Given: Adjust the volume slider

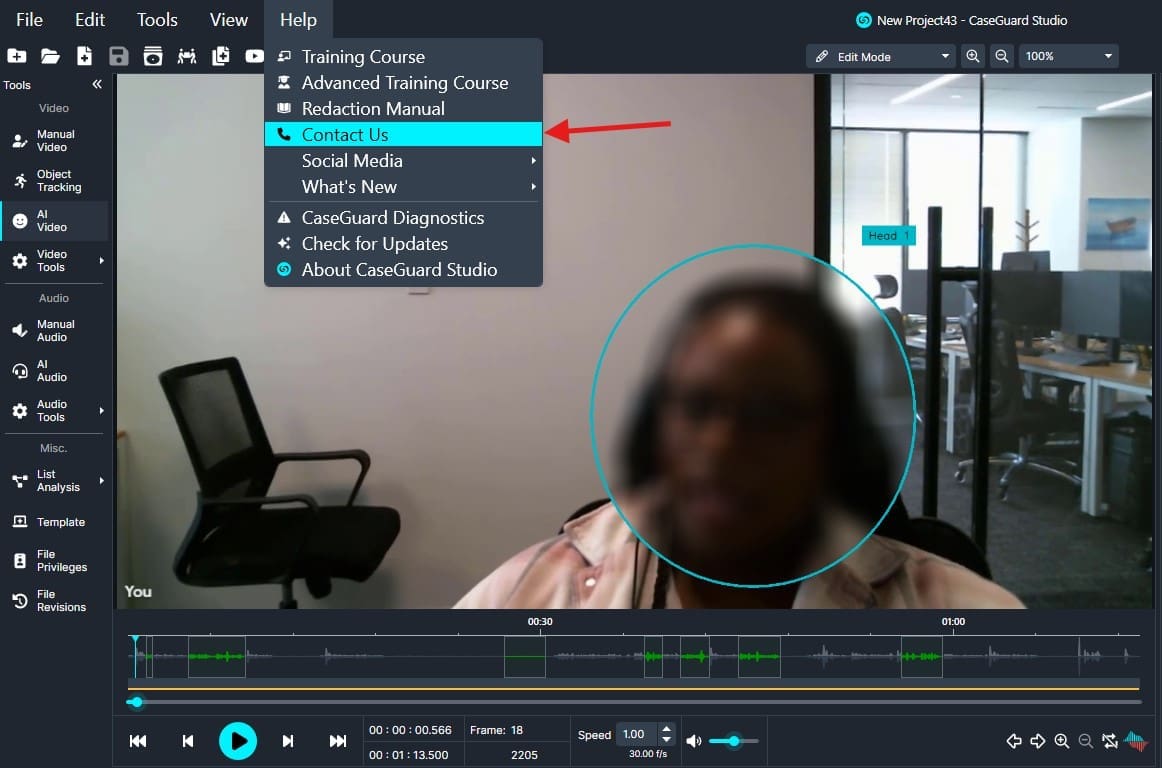Looking at the screenshot, I should [734, 741].
